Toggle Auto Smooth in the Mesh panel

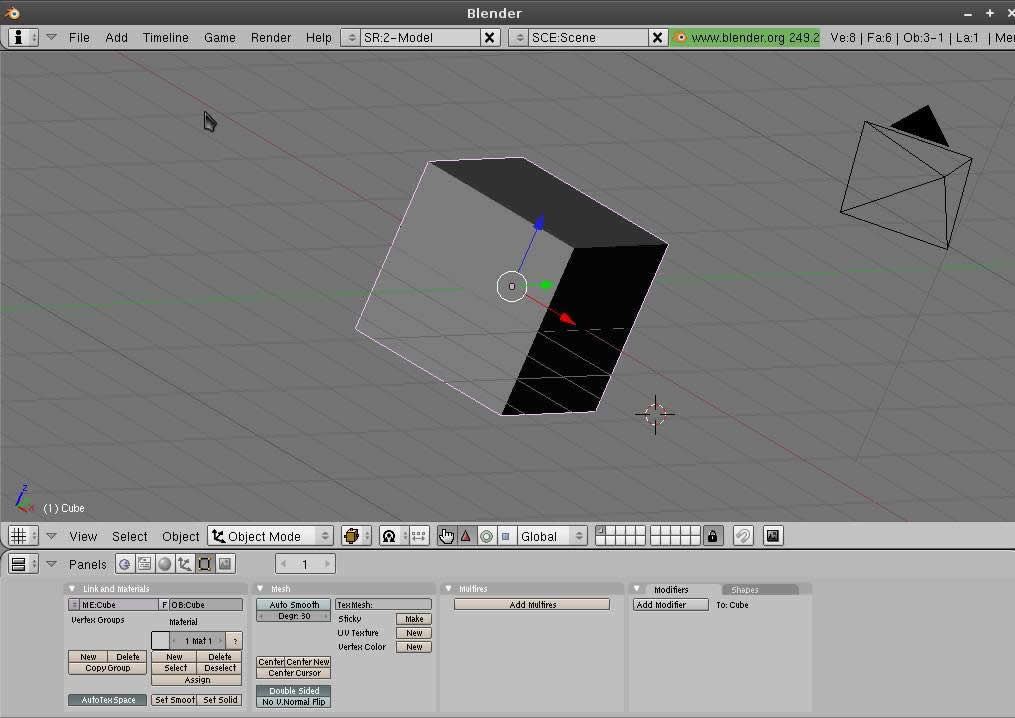(294, 605)
